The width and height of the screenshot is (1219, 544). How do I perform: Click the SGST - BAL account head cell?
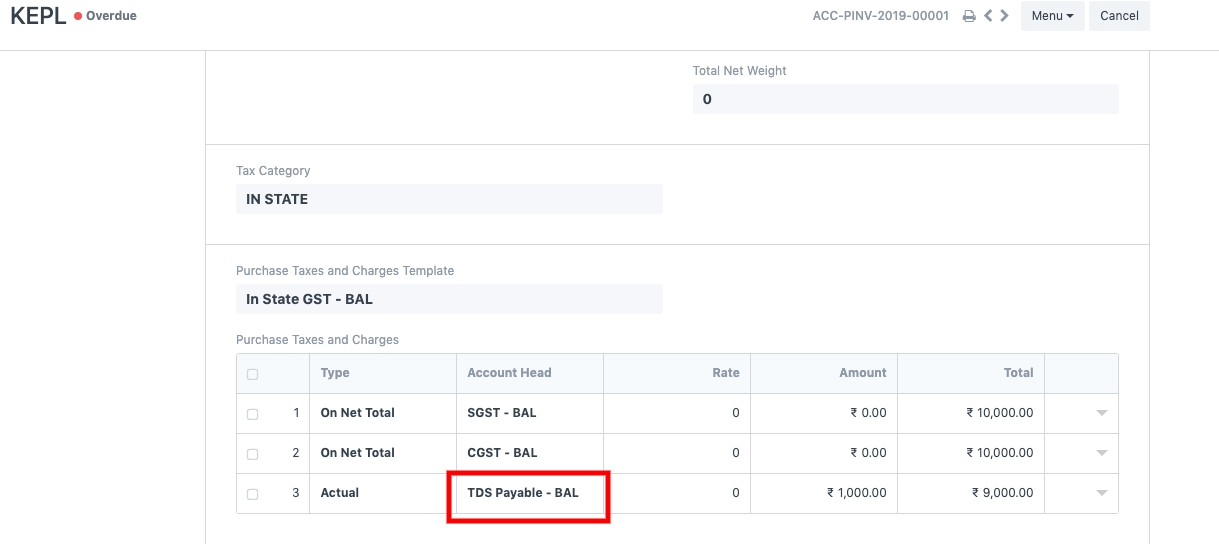click(529, 413)
